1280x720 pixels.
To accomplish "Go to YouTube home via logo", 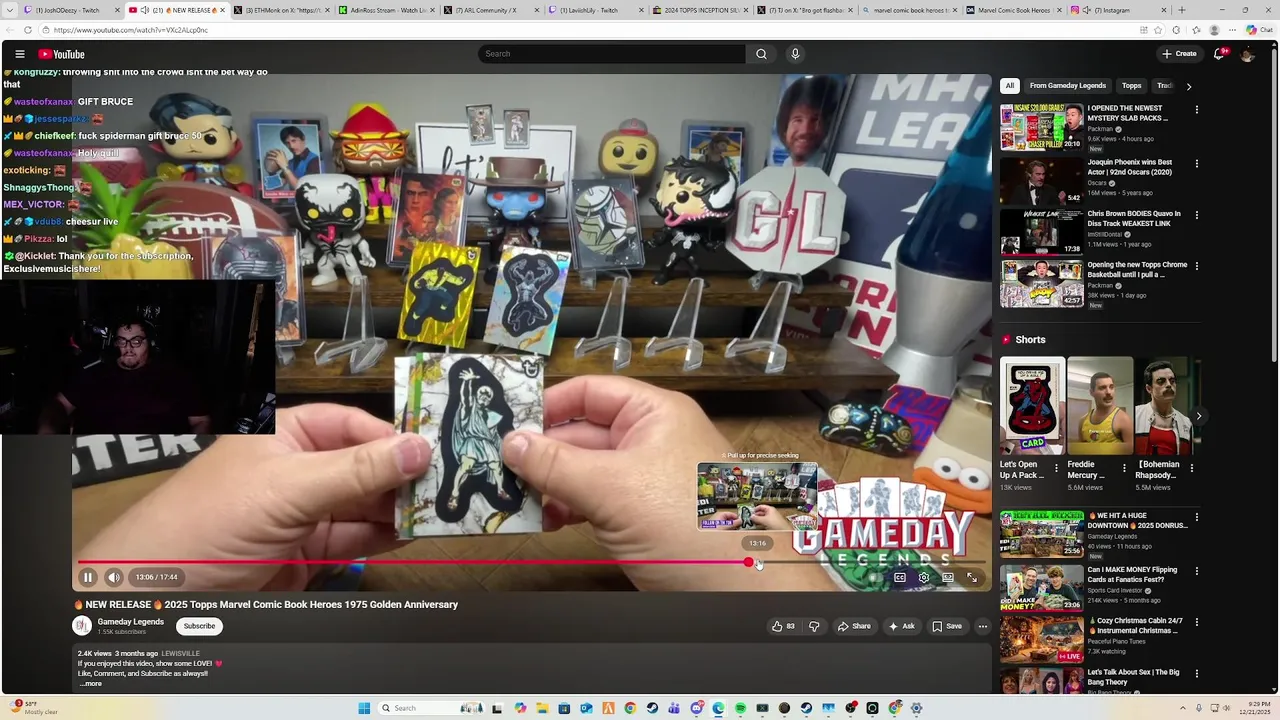I will click(61, 54).
